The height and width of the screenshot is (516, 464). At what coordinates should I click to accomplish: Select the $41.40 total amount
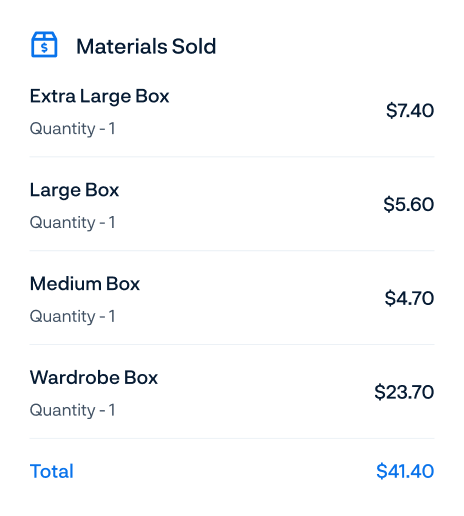coord(405,471)
